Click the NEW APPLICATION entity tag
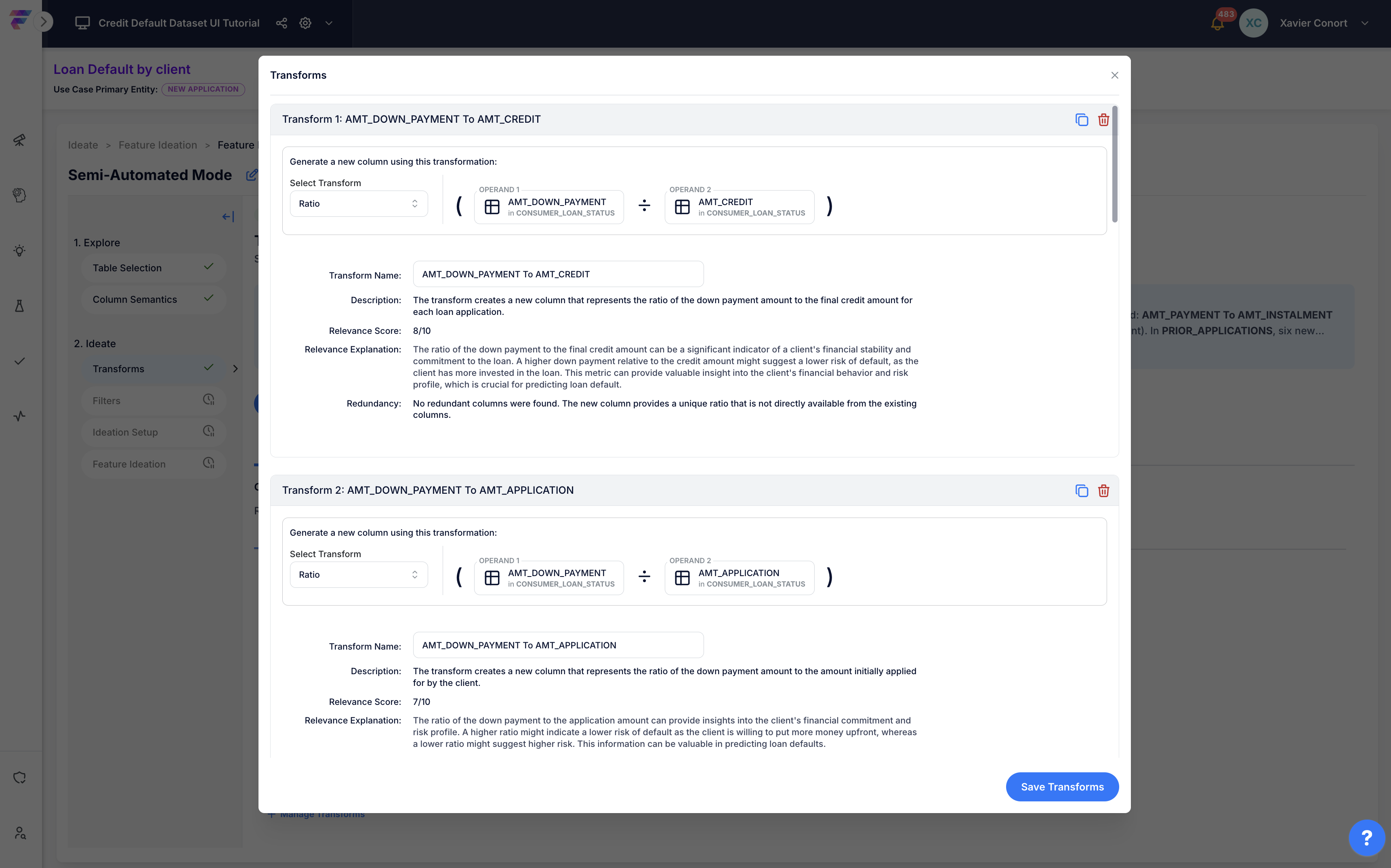1391x868 pixels. (203, 90)
